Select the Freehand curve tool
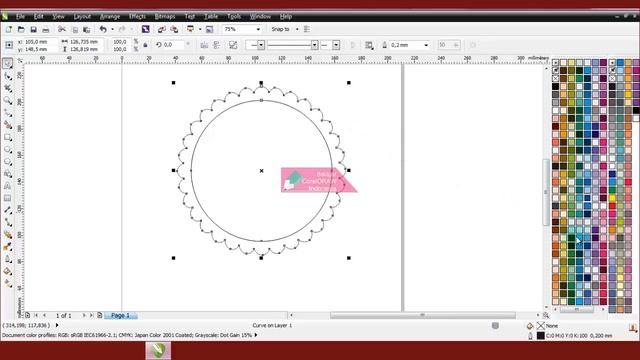The image size is (640, 360). 7,113
